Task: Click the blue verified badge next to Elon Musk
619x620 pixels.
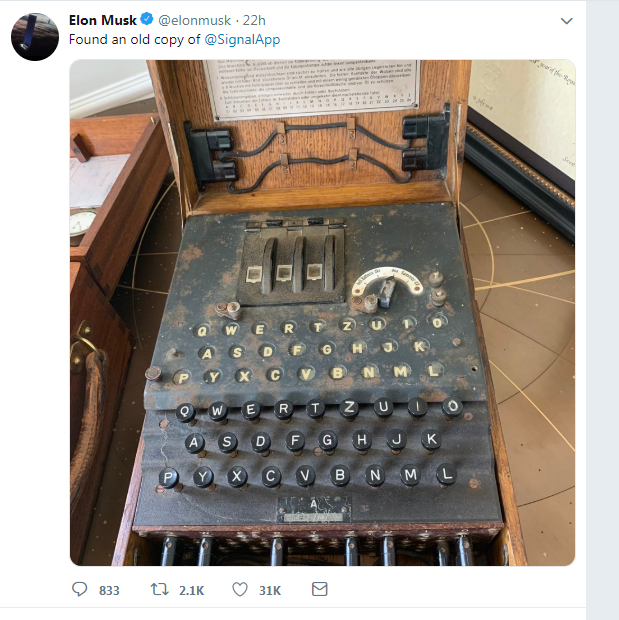Action: point(147,19)
